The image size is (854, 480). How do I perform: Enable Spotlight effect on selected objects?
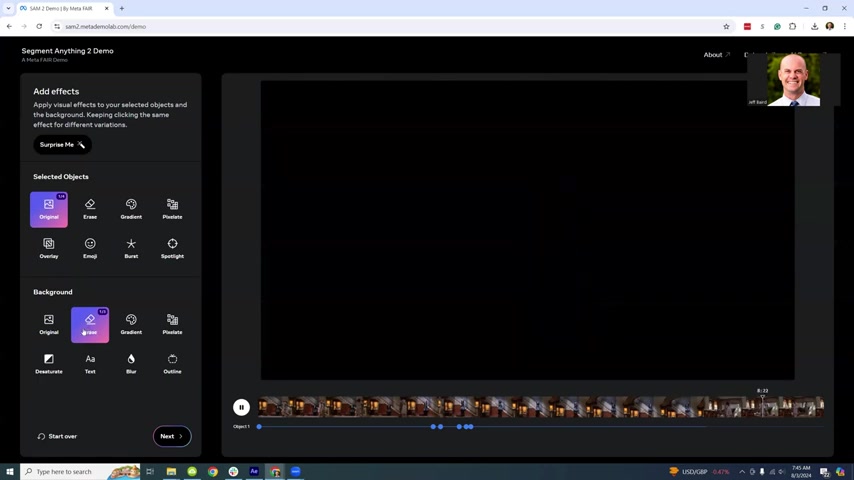pyautogui.click(x=172, y=247)
